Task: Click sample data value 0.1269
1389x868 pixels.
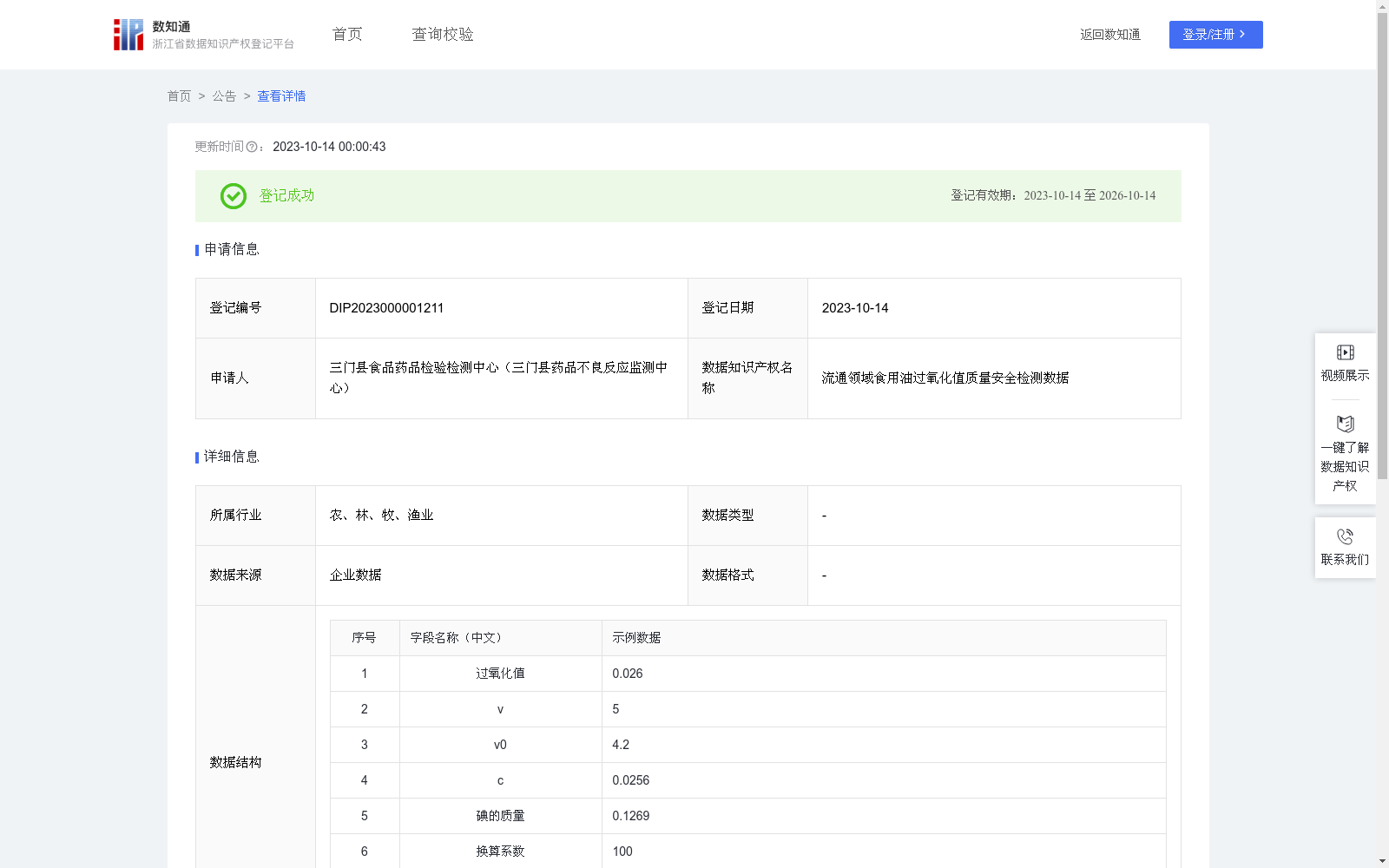Action: 631,816
